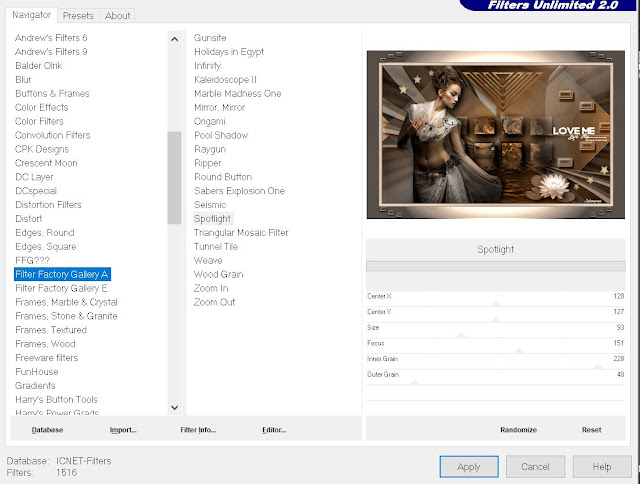The image size is (640, 484).
Task: Click the Cancel button
Action: point(535,466)
